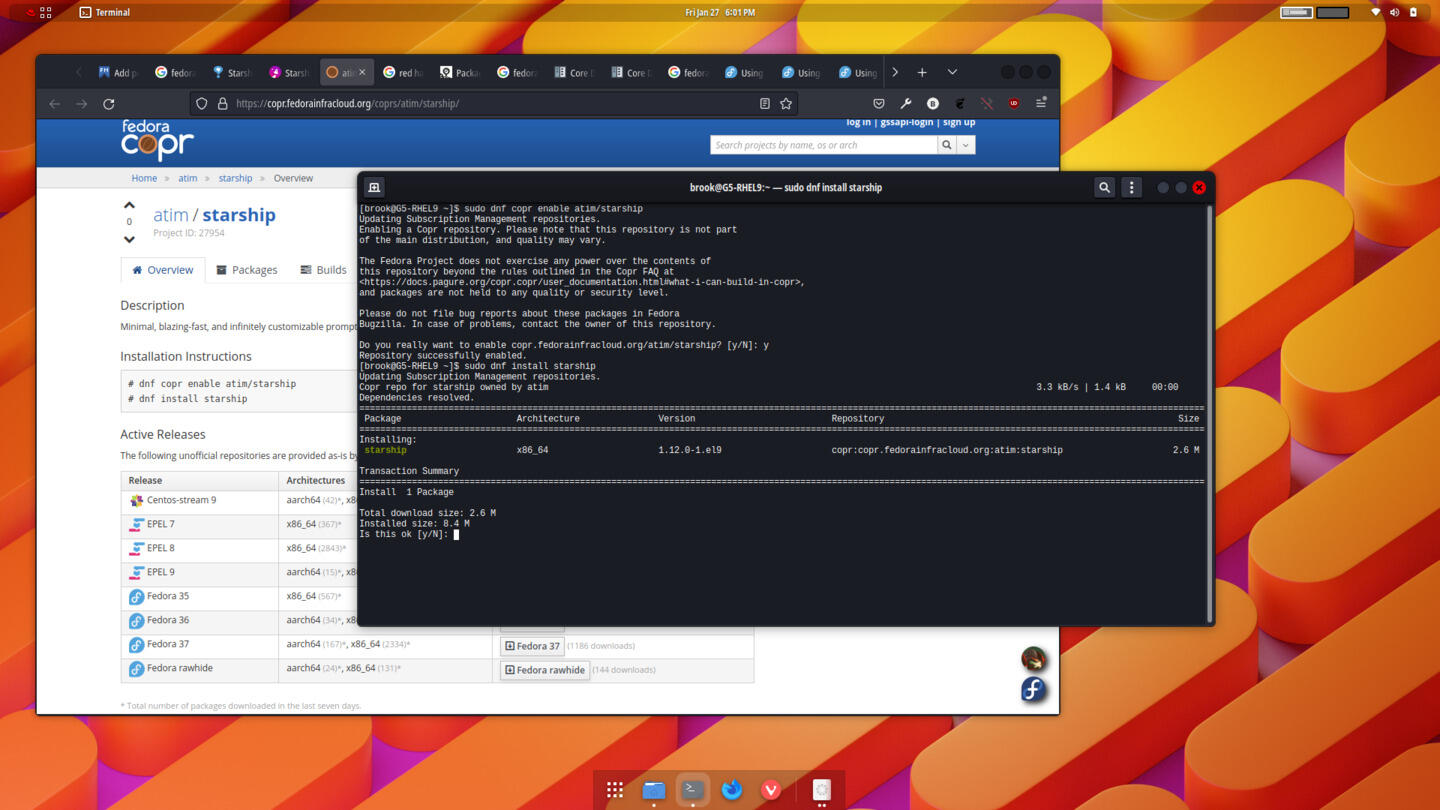Bookmark this page with the star icon
The image size is (1440, 810).
click(786, 103)
